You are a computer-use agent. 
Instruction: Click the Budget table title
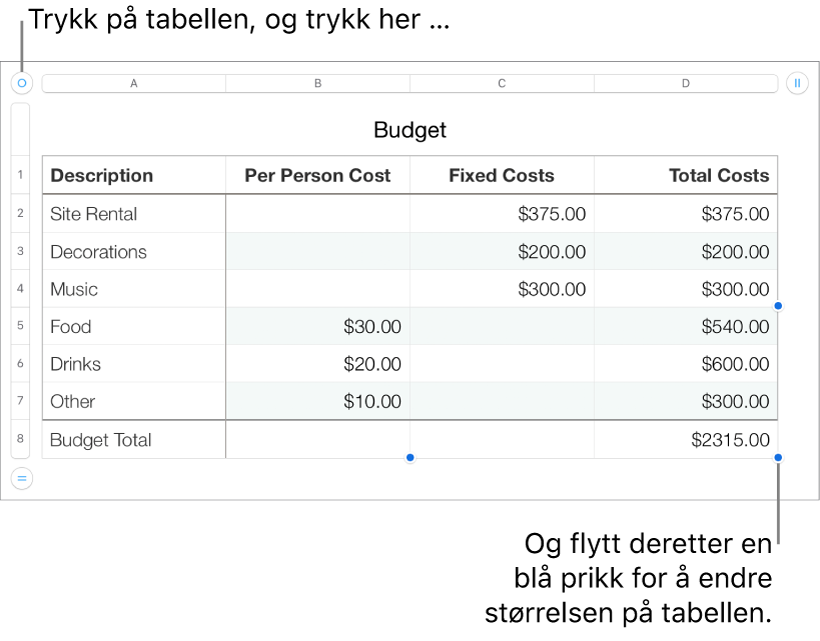[410, 130]
